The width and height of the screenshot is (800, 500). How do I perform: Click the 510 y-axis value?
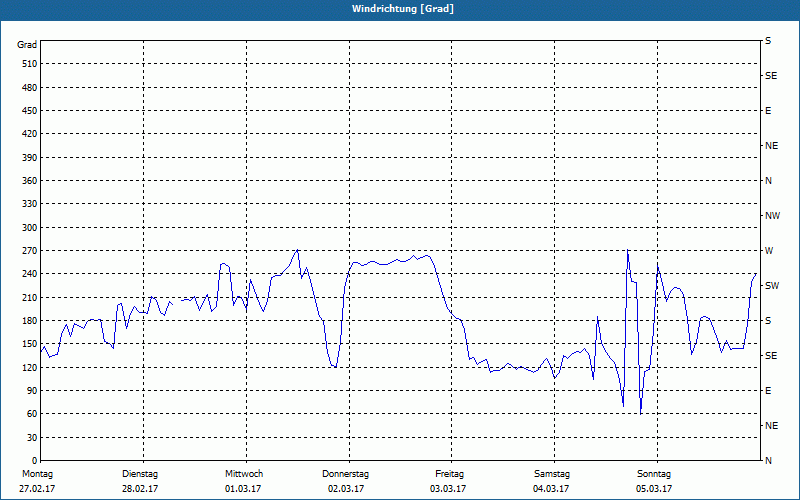(x=30, y=64)
